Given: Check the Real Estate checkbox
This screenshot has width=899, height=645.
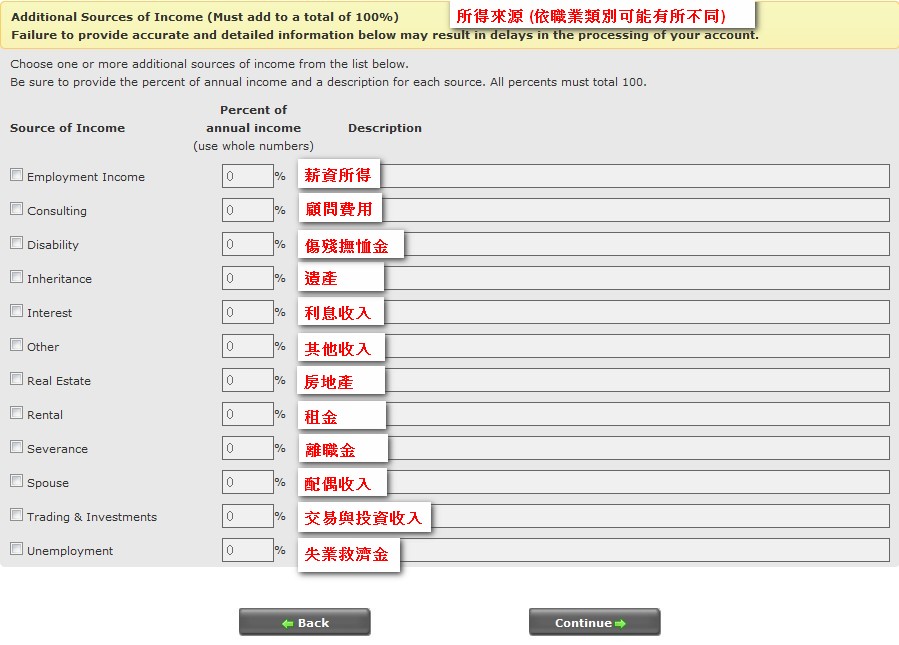Looking at the screenshot, I should pyautogui.click(x=17, y=379).
